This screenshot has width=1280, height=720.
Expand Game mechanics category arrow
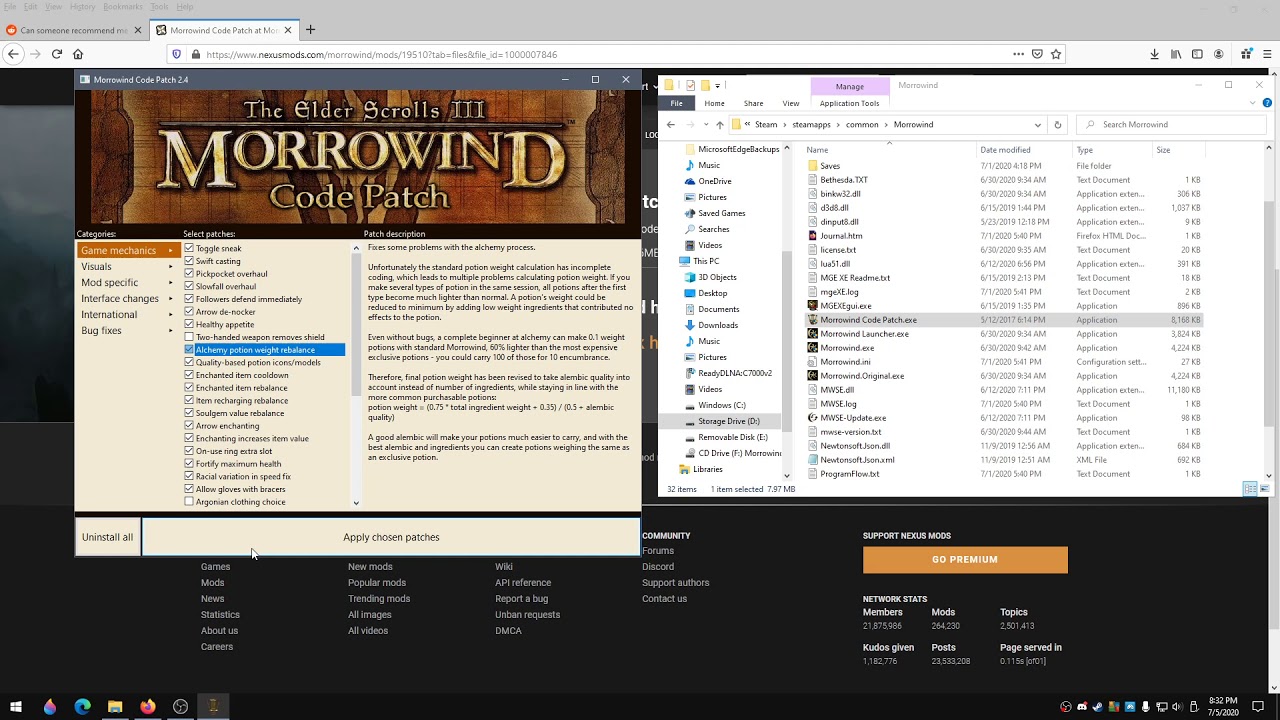click(170, 250)
